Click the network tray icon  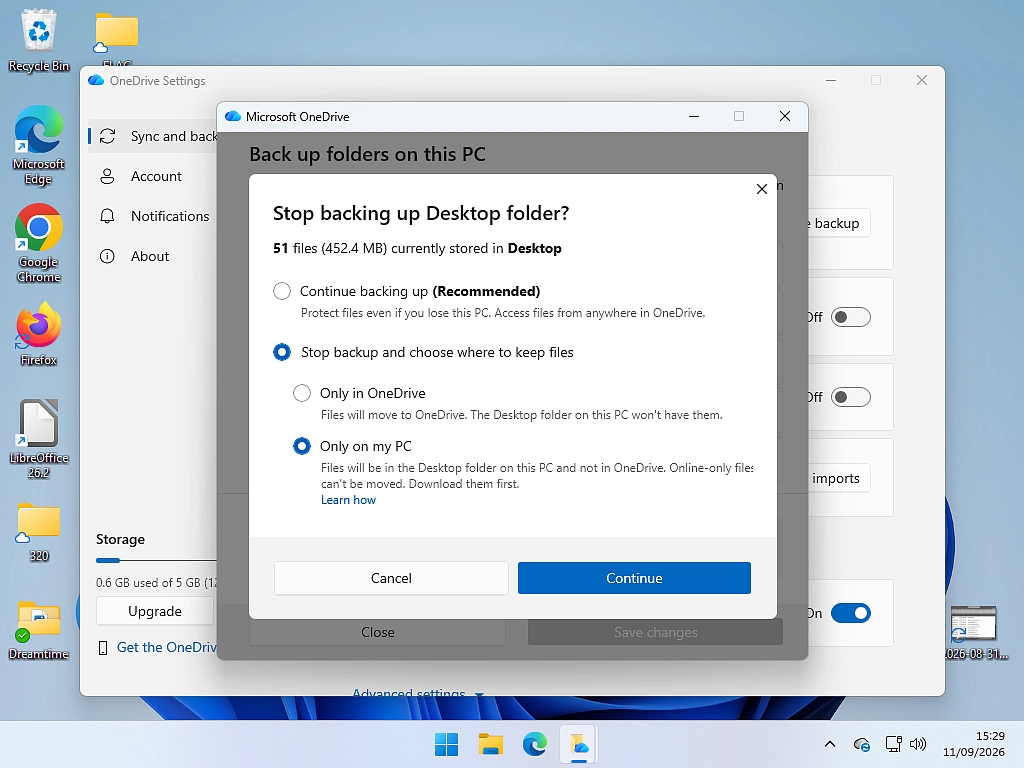[x=893, y=744]
